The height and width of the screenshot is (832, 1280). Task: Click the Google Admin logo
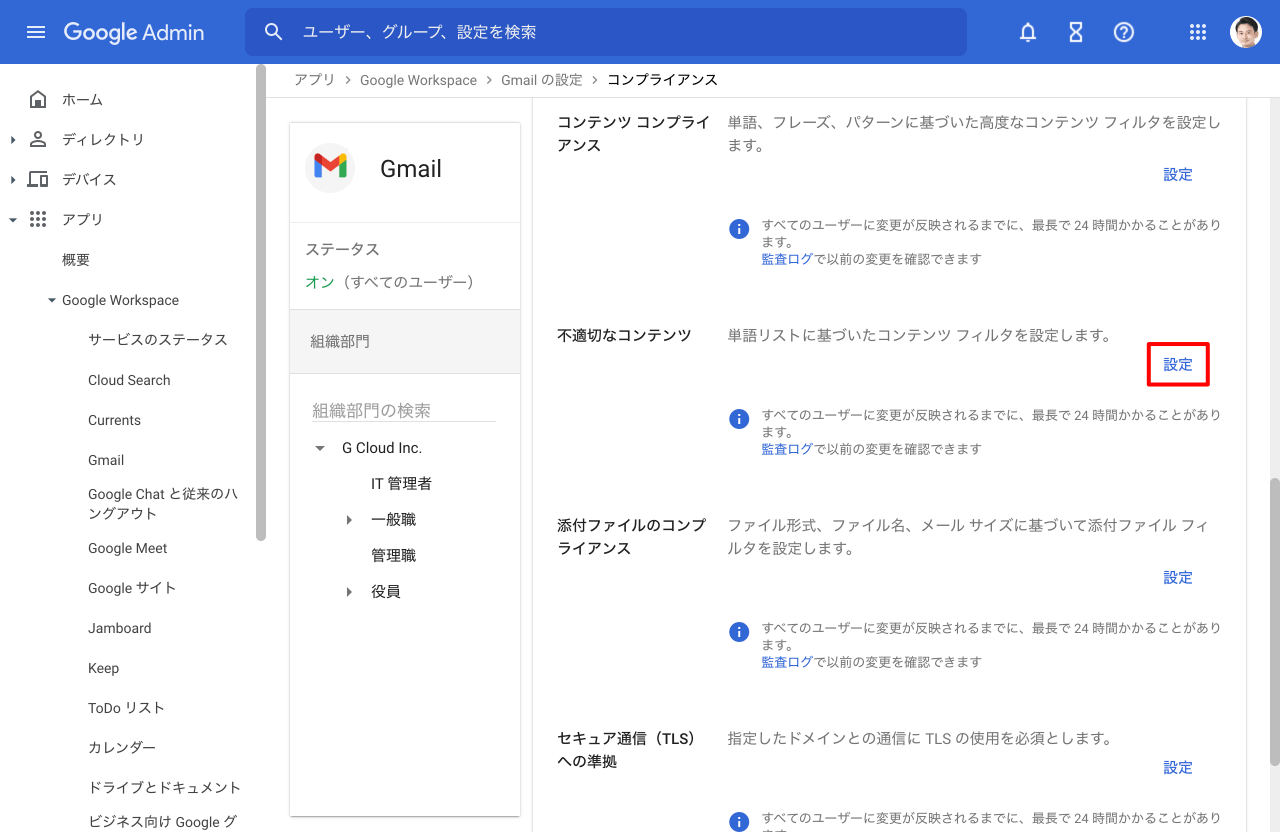(134, 32)
